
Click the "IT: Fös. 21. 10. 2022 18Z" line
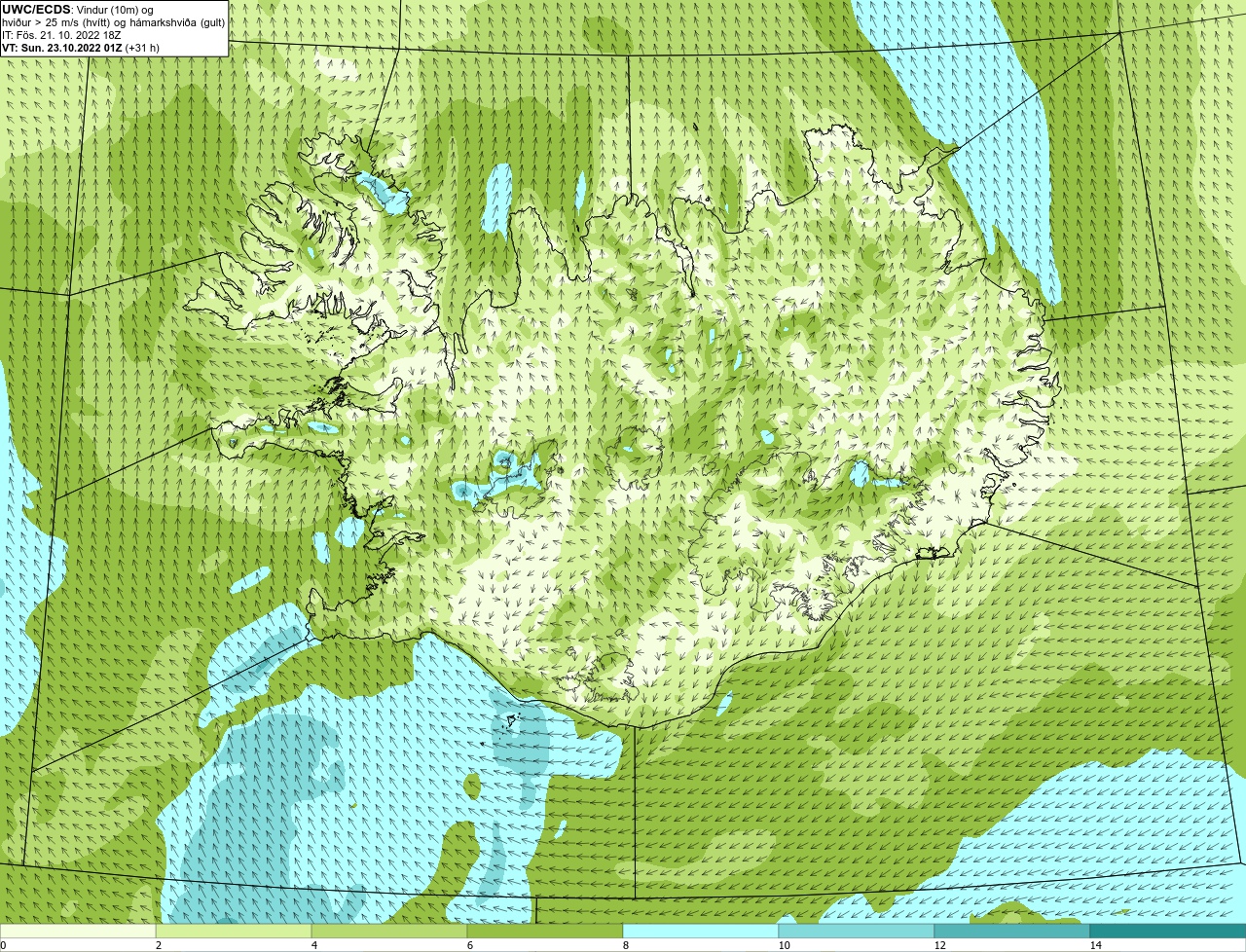click(61, 34)
